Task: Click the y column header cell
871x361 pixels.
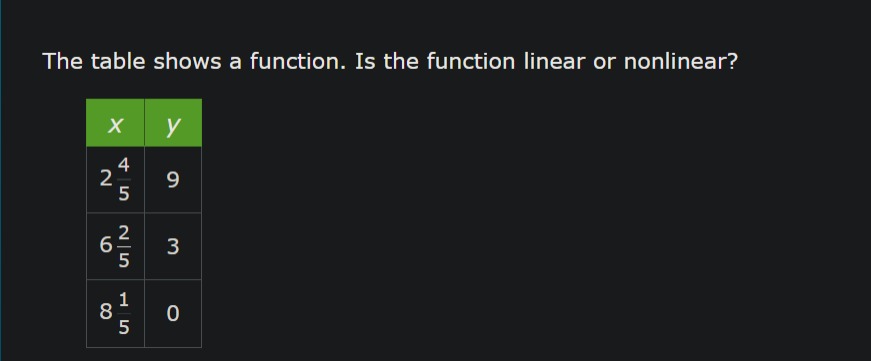Action: click(173, 123)
